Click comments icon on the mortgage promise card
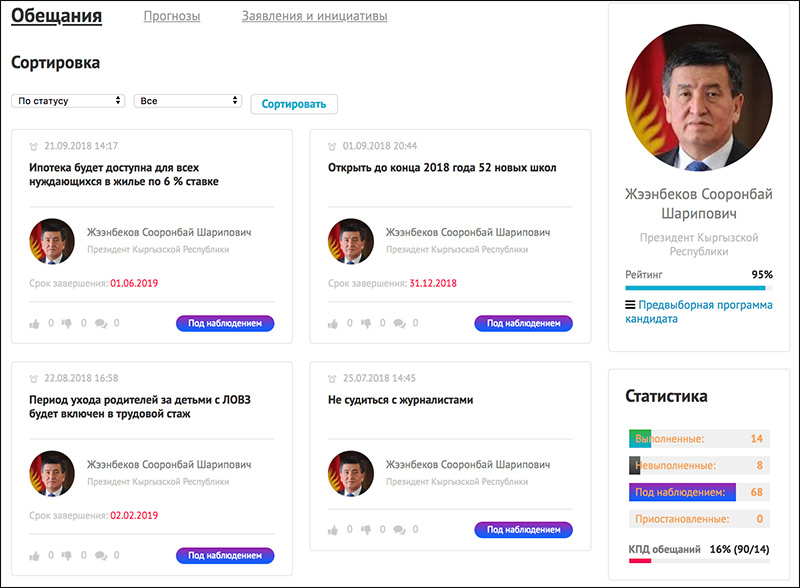This screenshot has height=588, width=800. pos(101,323)
